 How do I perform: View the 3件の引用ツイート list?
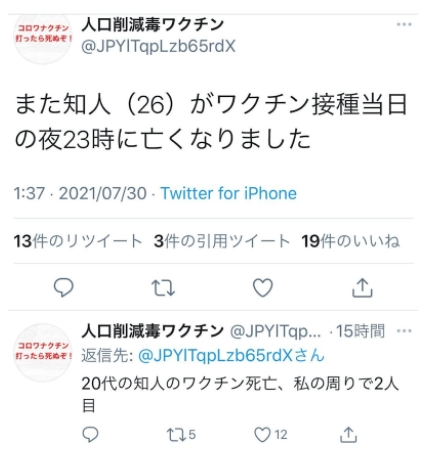222,241
